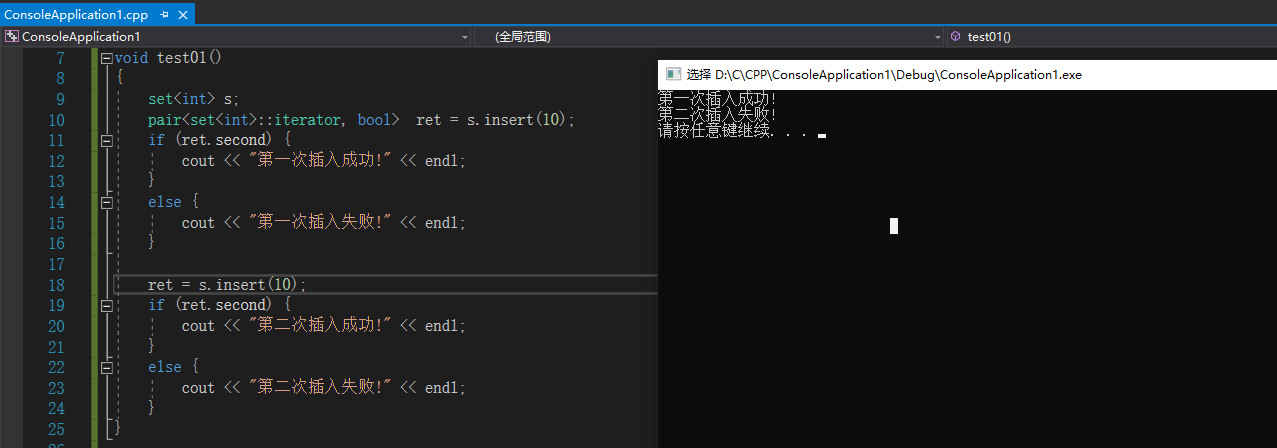Collapse the else block on line 22
The image size is (1277, 448).
[x=107, y=367]
